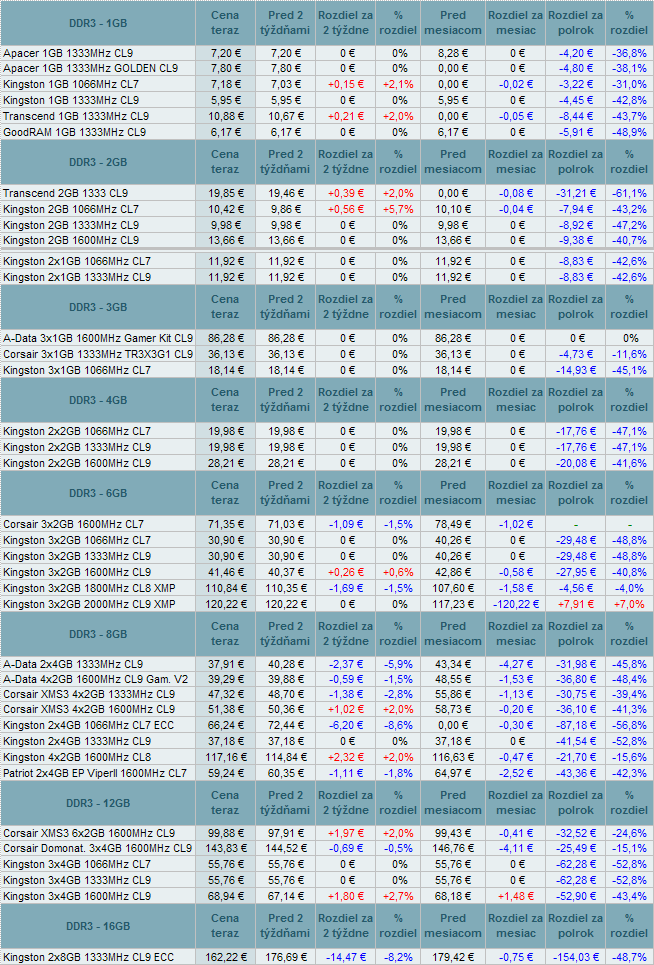Click +1,48 € monthly difference of Kingston 3x4GB 1600MHz

point(516,896)
